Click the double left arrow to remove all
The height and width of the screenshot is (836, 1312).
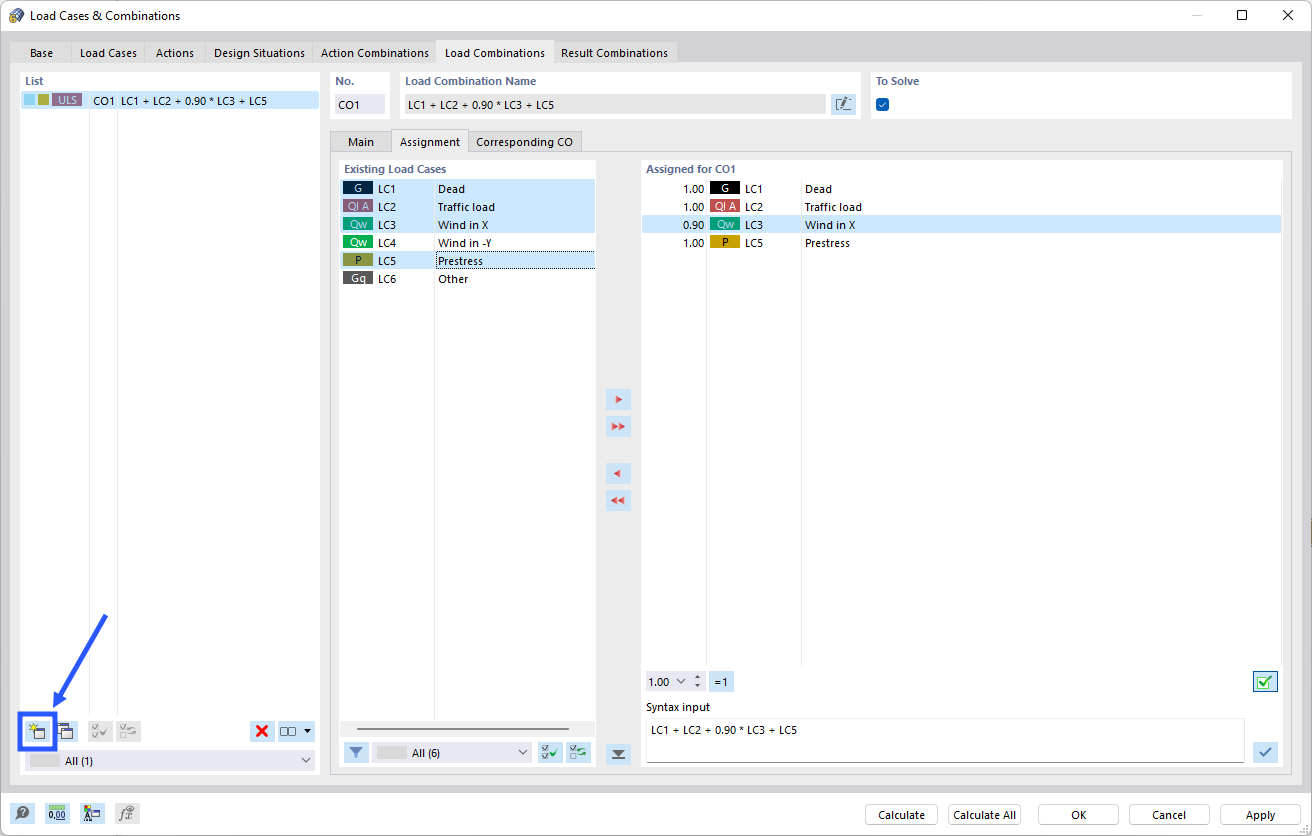click(x=618, y=500)
